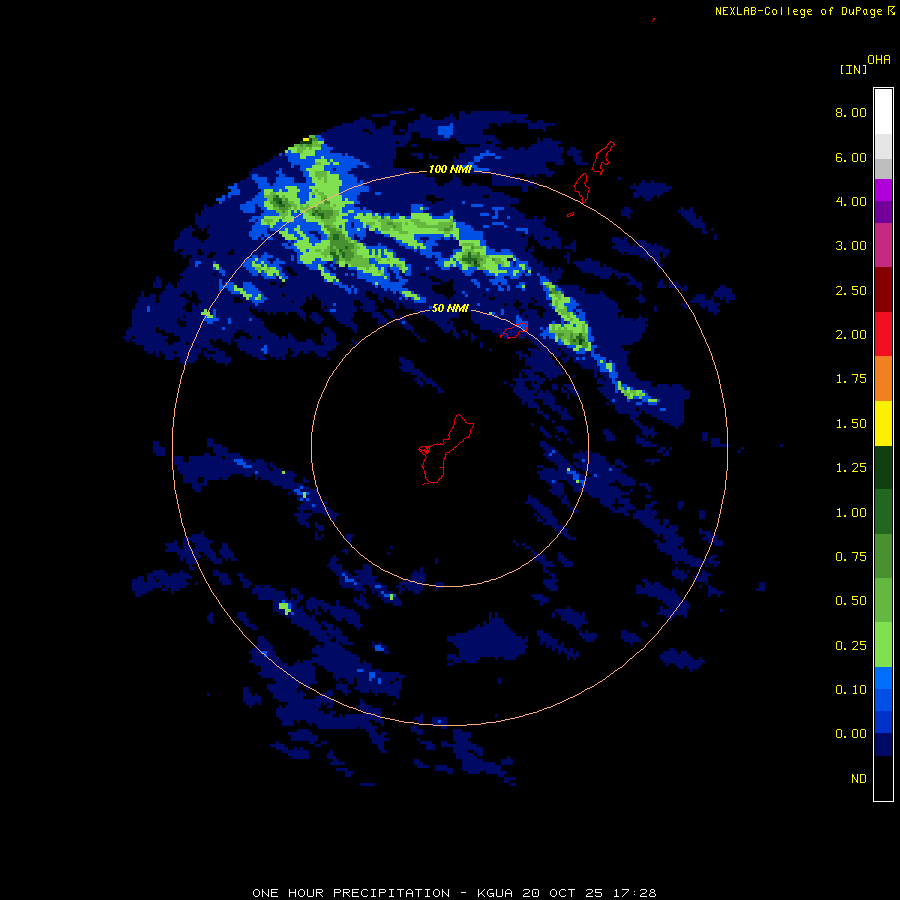The image size is (900, 900).
Task: Click the 50 NMI range ring label
Action: (x=451, y=308)
